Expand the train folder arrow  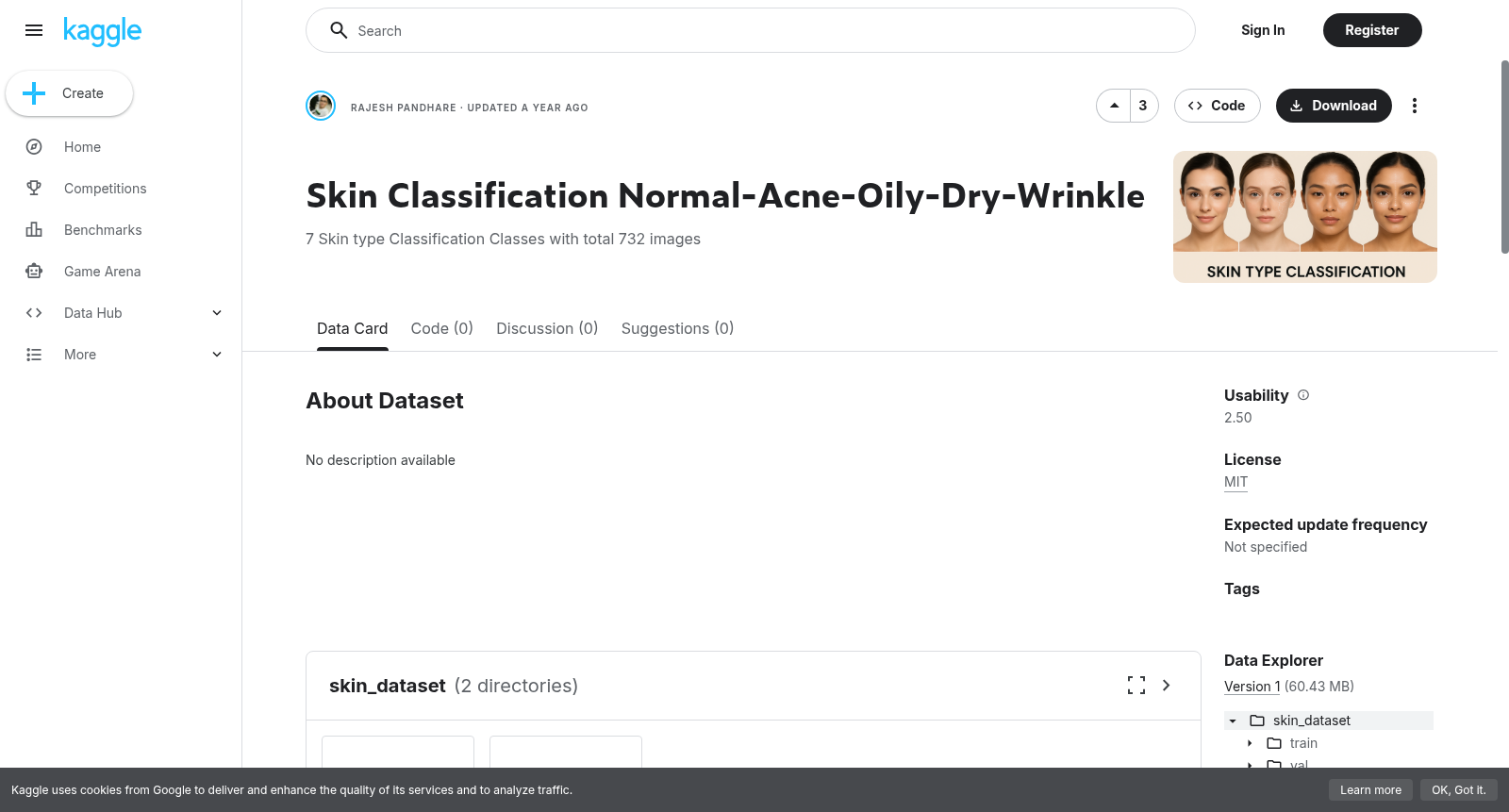pos(1250,743)
